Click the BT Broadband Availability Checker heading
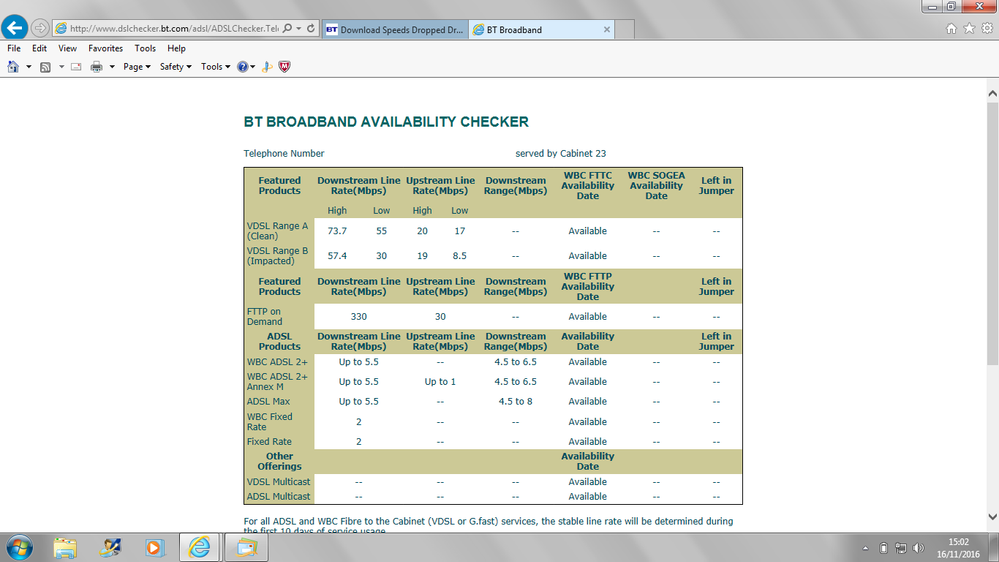Image resolution: width=999 pixels, height=562 pixels. 386,122
